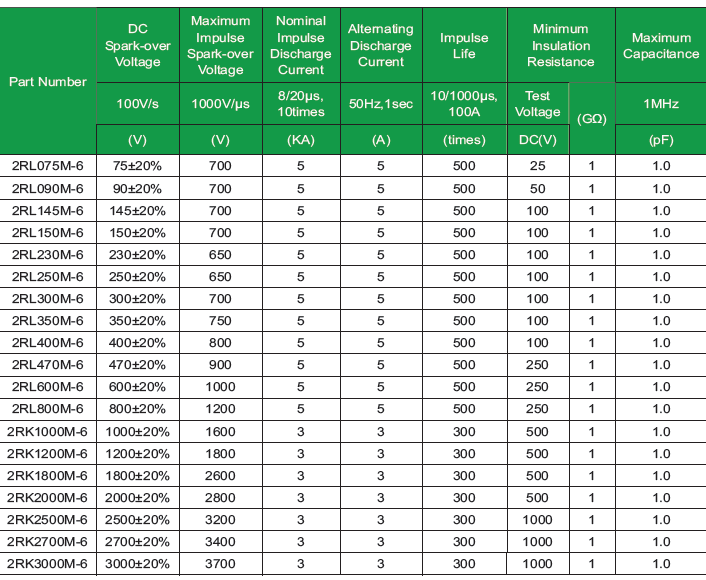706x580 pixels.
Task: Select part number 2RL145M-6
Action: coord(48,211)
